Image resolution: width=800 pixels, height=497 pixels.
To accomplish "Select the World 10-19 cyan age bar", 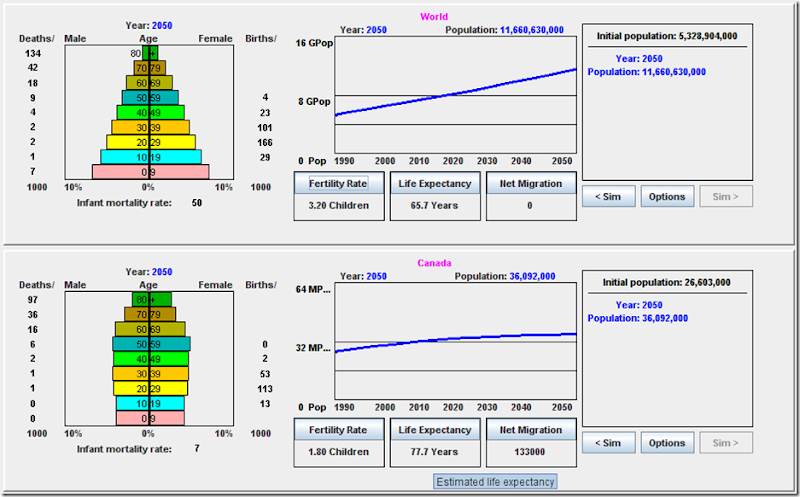I will 151,157.
